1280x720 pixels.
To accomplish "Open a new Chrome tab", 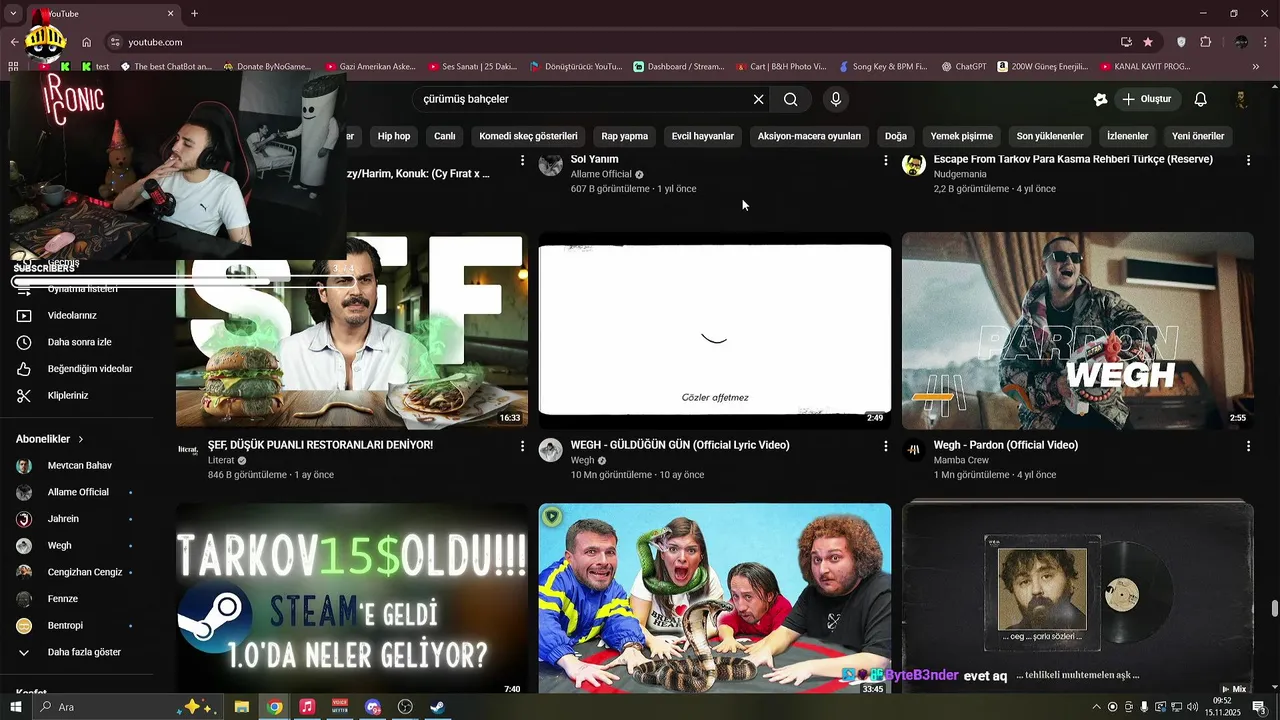I will tap(194, 14).
